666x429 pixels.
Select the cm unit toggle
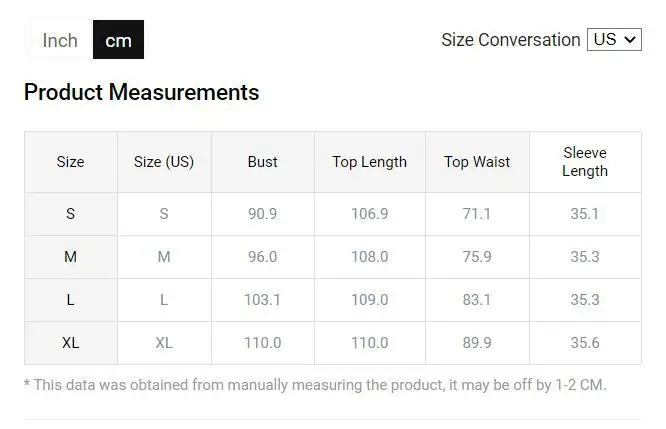click(118, 40)
